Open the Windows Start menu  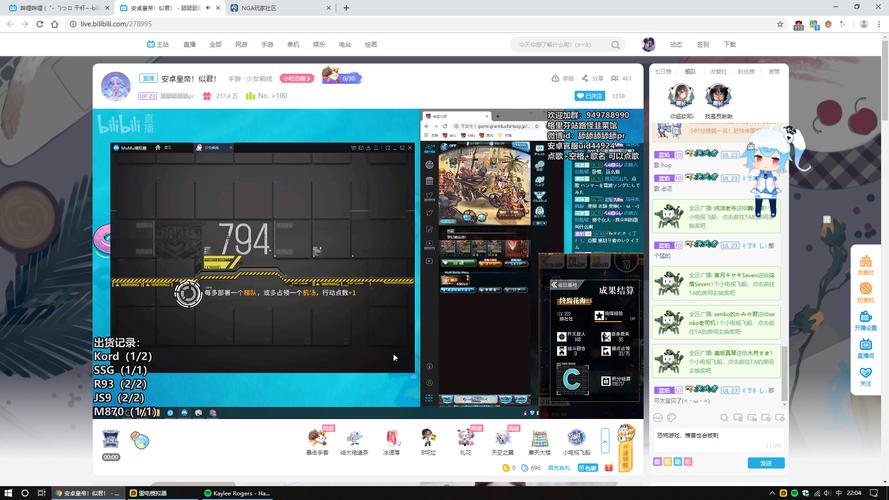pos(8,493)
